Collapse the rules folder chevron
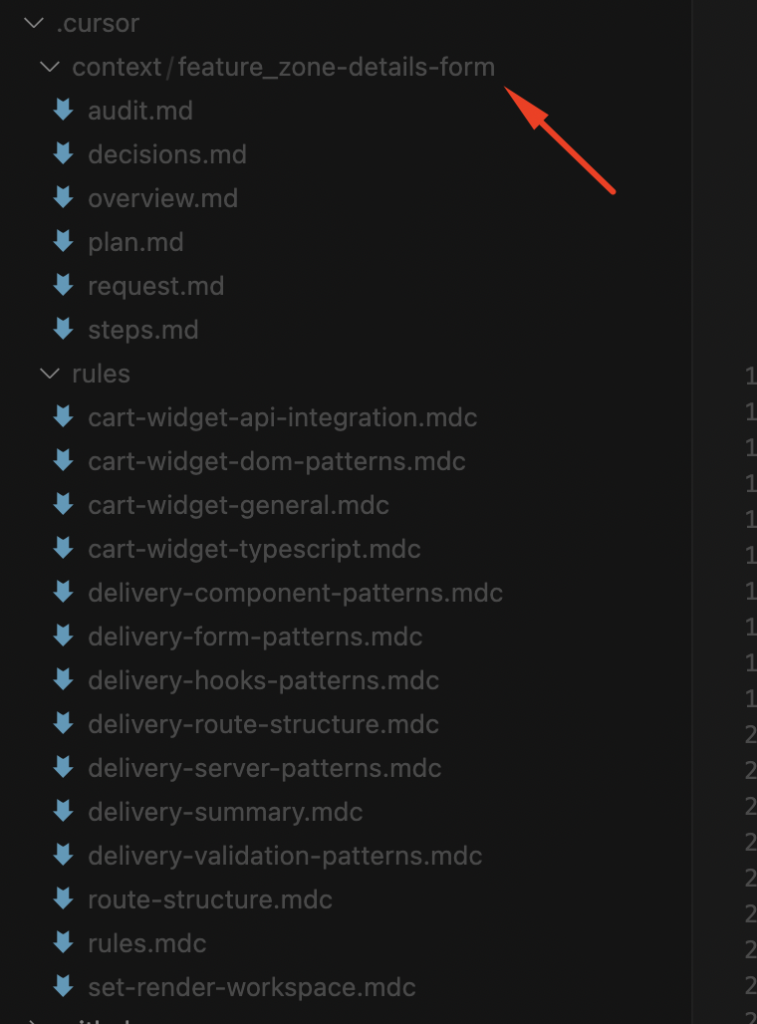This screenshot has width=757, height=1024. 49,374
